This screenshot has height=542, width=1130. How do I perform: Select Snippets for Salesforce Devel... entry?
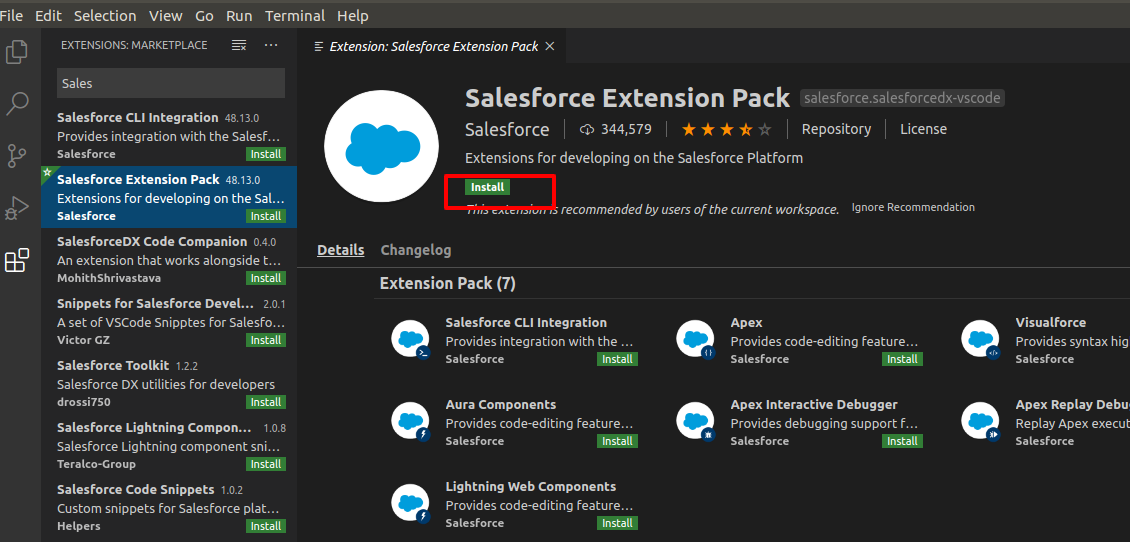click(169, 321)
